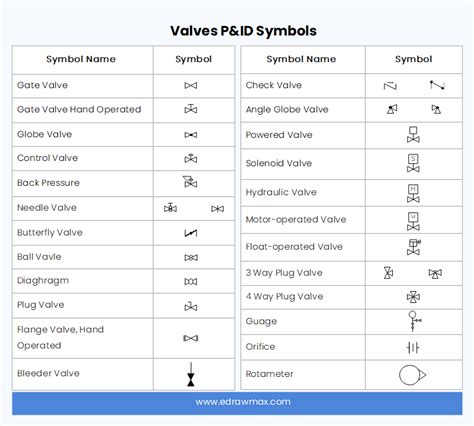Click the Needle Valve label
Image resolution: width=474 pixels, height=426 pixels.
[x=47, y=208]
